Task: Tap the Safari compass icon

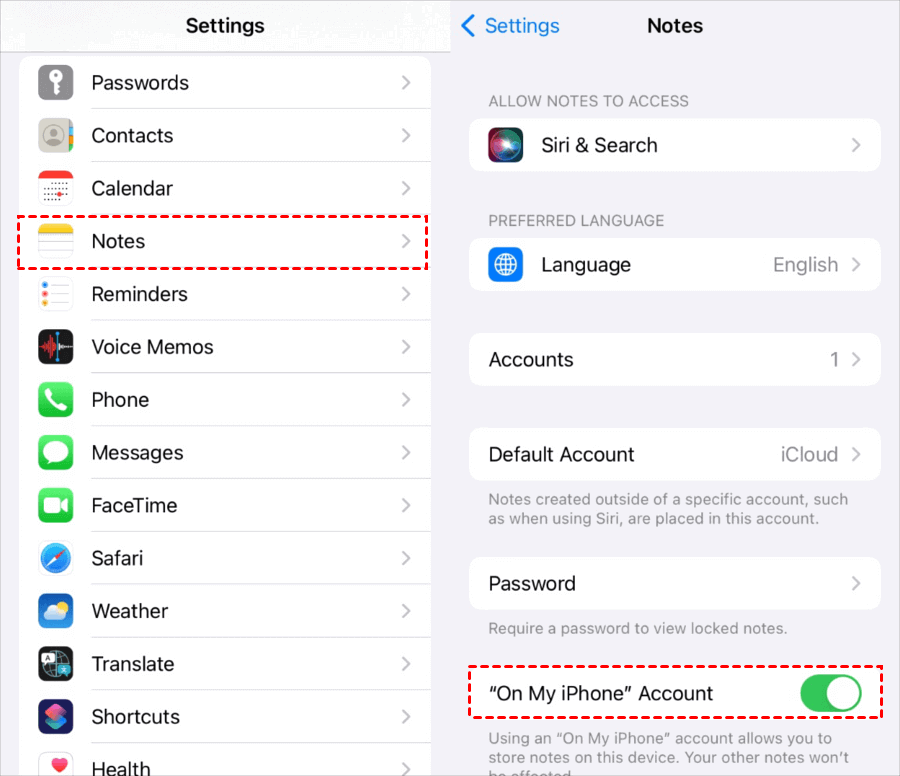Action: [56, 558]
